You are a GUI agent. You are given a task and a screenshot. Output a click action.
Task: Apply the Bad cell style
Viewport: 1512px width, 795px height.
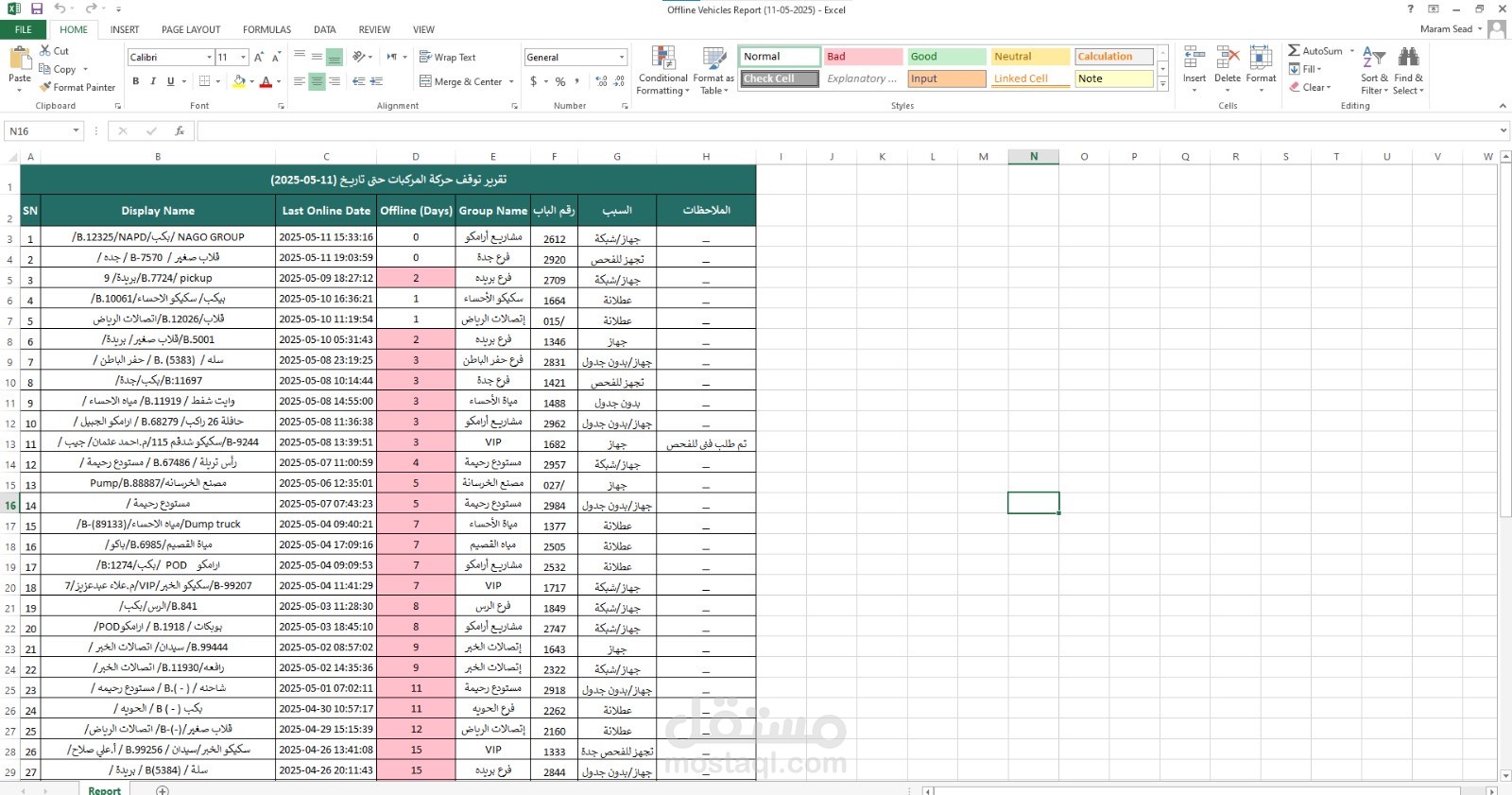pos(863,57)
